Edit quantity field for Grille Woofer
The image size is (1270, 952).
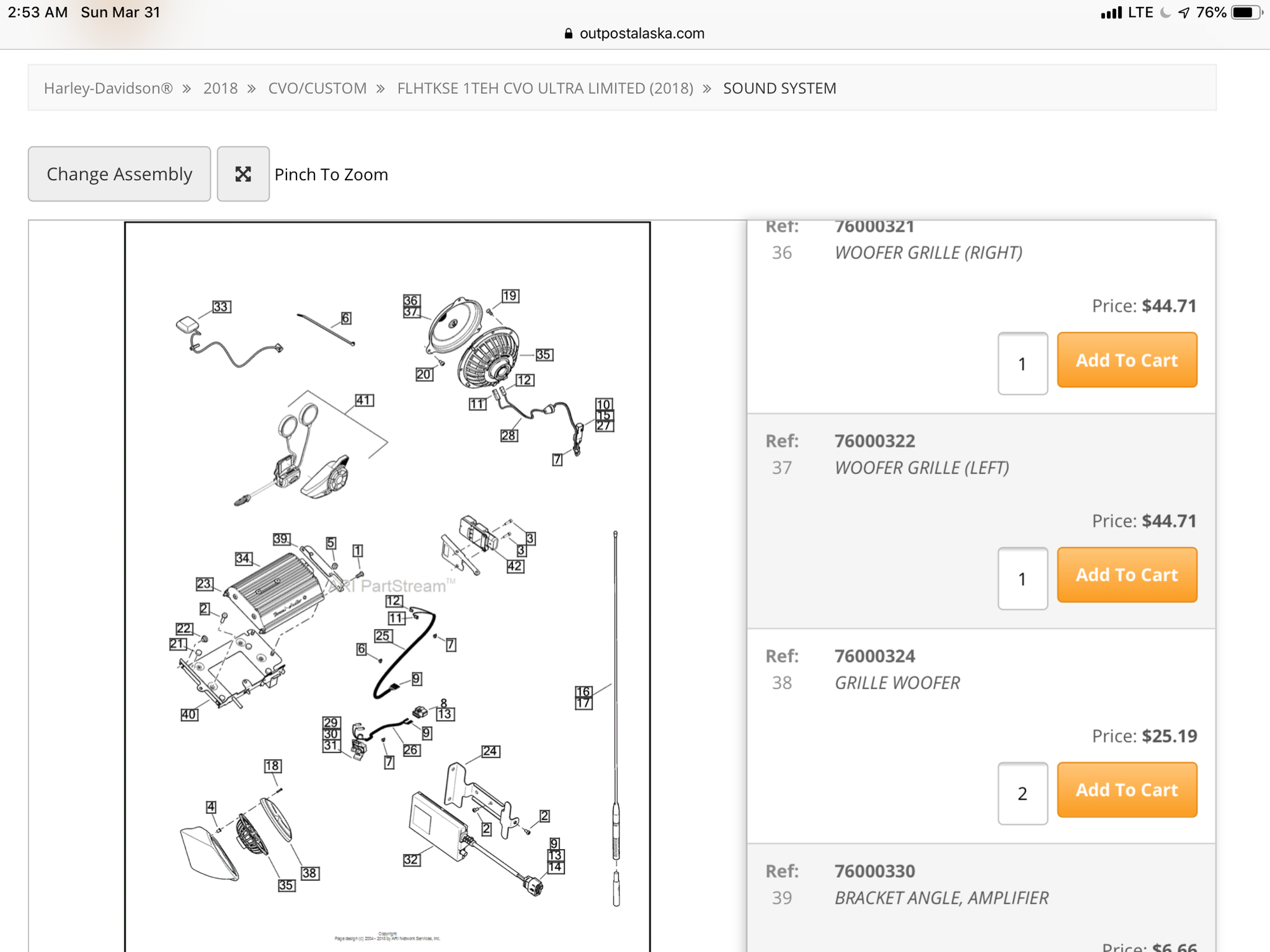tap(1022, 793)
